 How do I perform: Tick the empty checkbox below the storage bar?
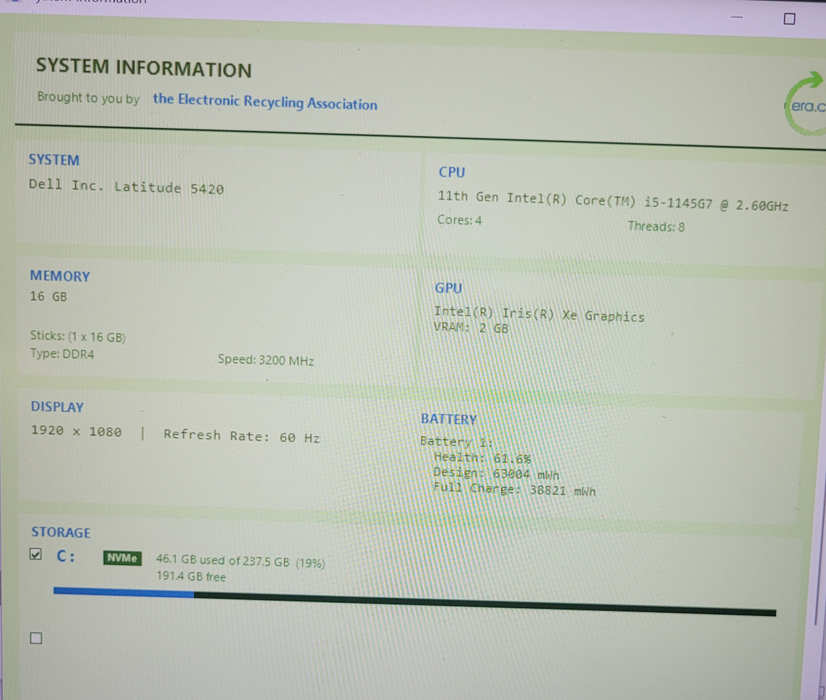point(36,638)
